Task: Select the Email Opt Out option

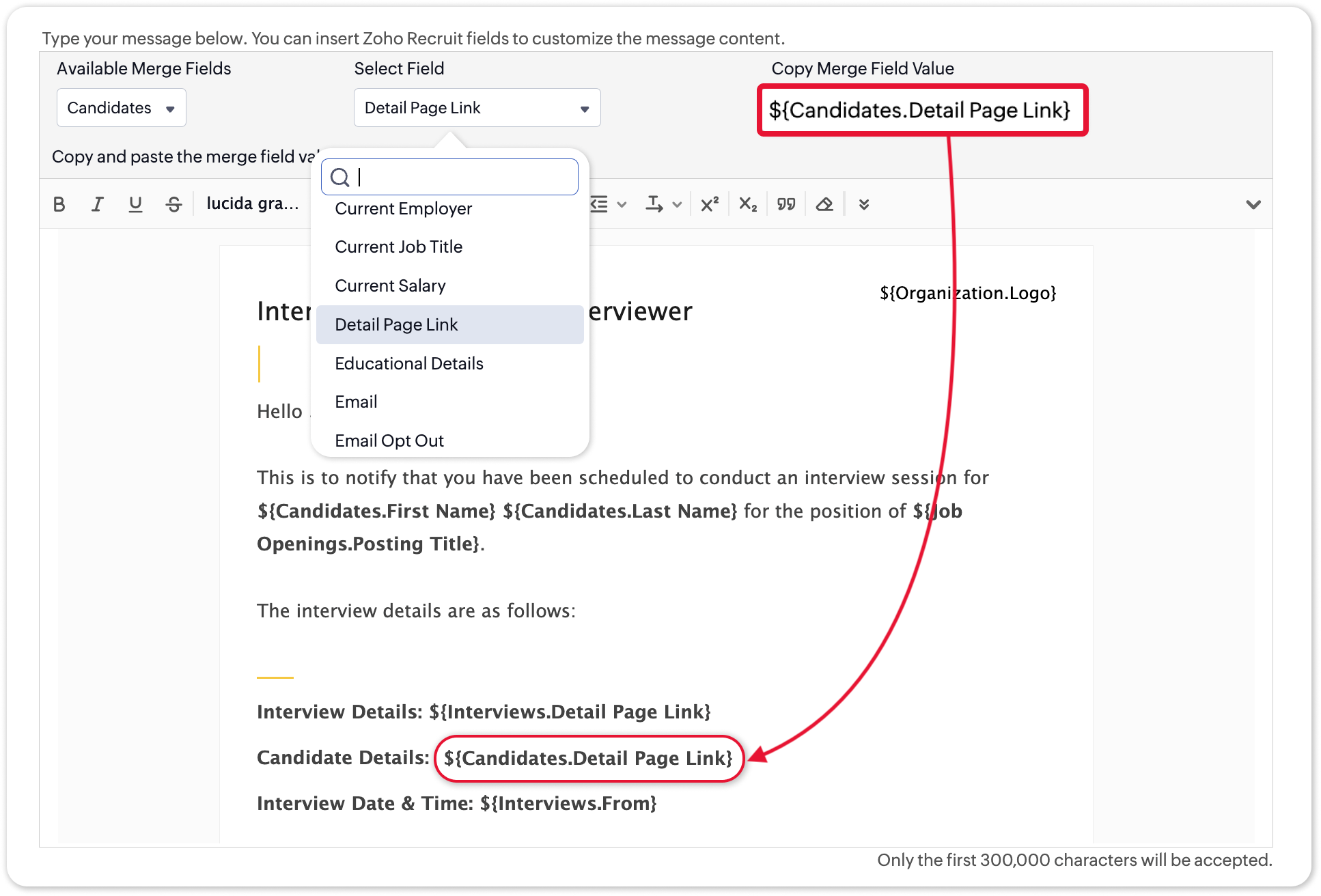Action: pos(389,441)
